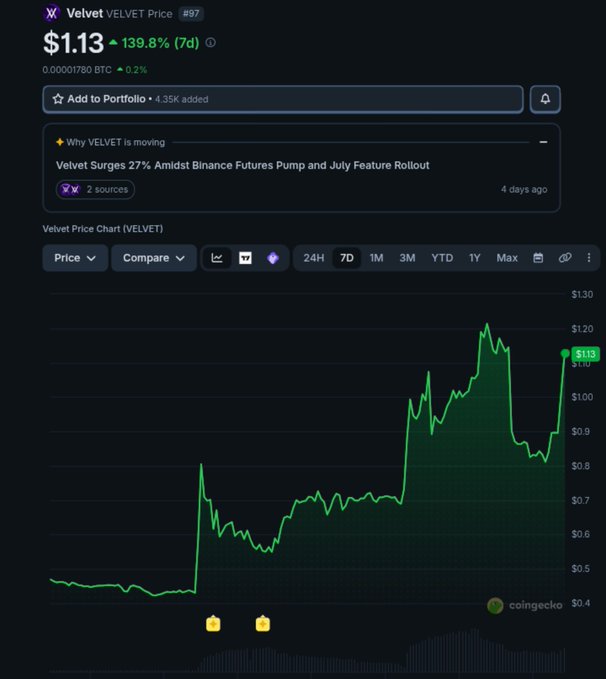606x679 pixels.
Task: Open the Velvet Surges 27% headline
Action: [243, 165]
